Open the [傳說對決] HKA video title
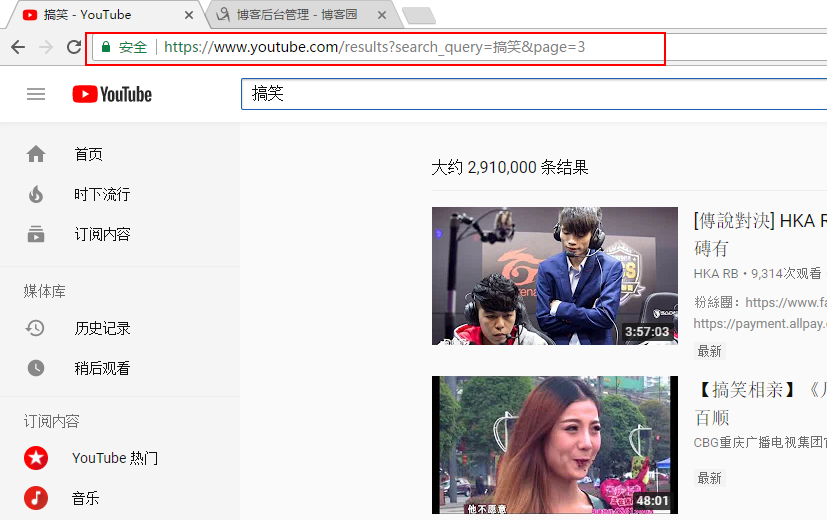 click(x=760, y=234)
